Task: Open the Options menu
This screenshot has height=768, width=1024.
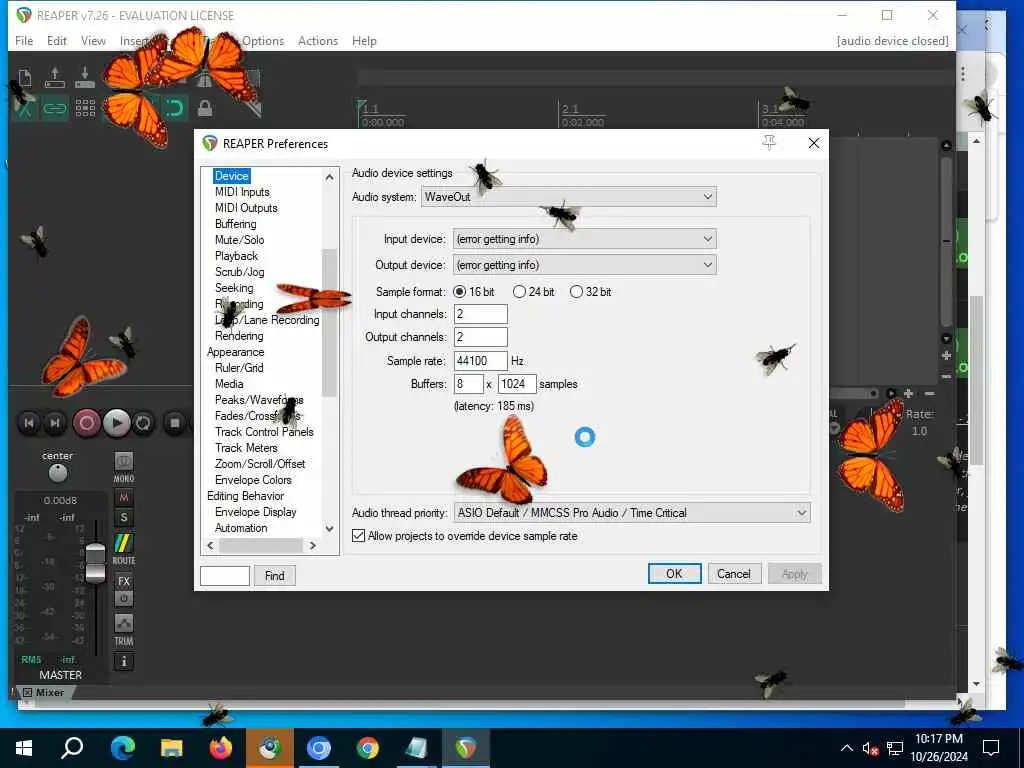Action: tap(263, 40)
